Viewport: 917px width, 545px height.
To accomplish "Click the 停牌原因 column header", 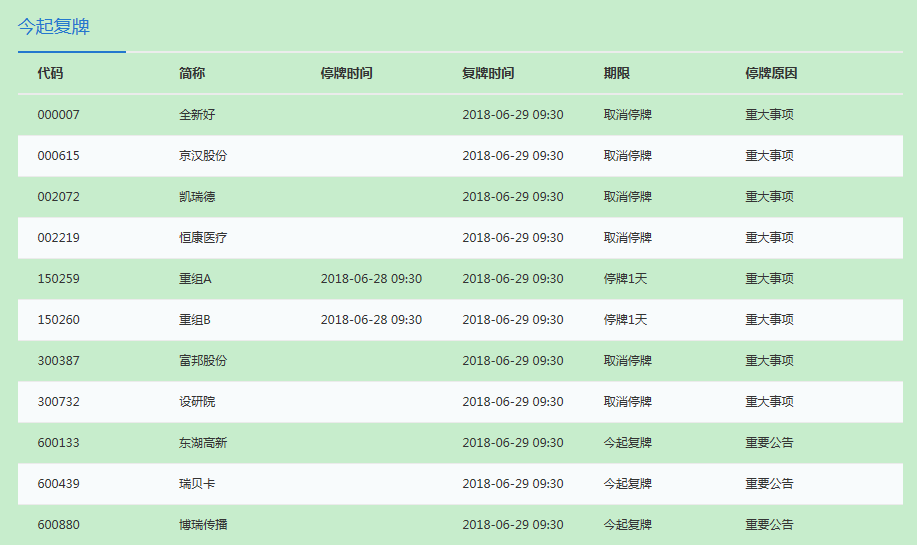I will pos(770,74).
